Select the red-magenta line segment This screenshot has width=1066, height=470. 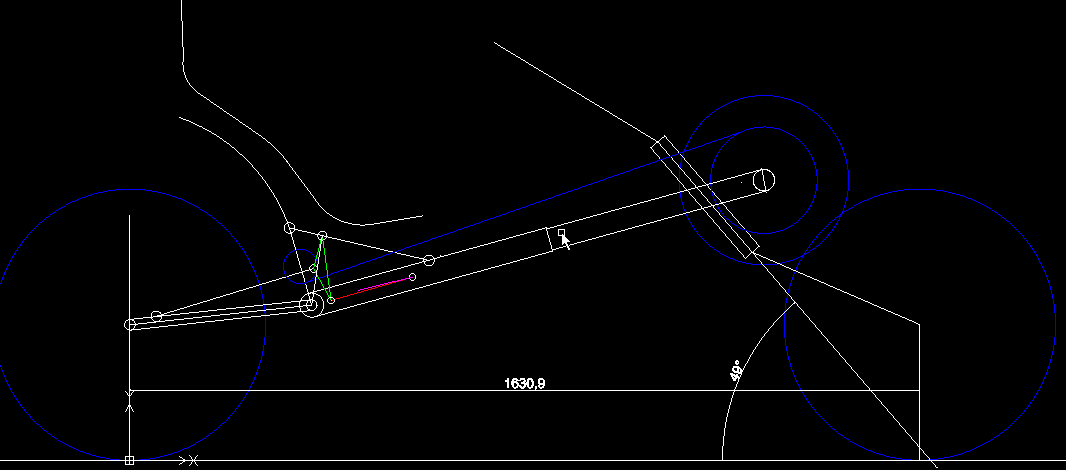click(x=372, y=288)
